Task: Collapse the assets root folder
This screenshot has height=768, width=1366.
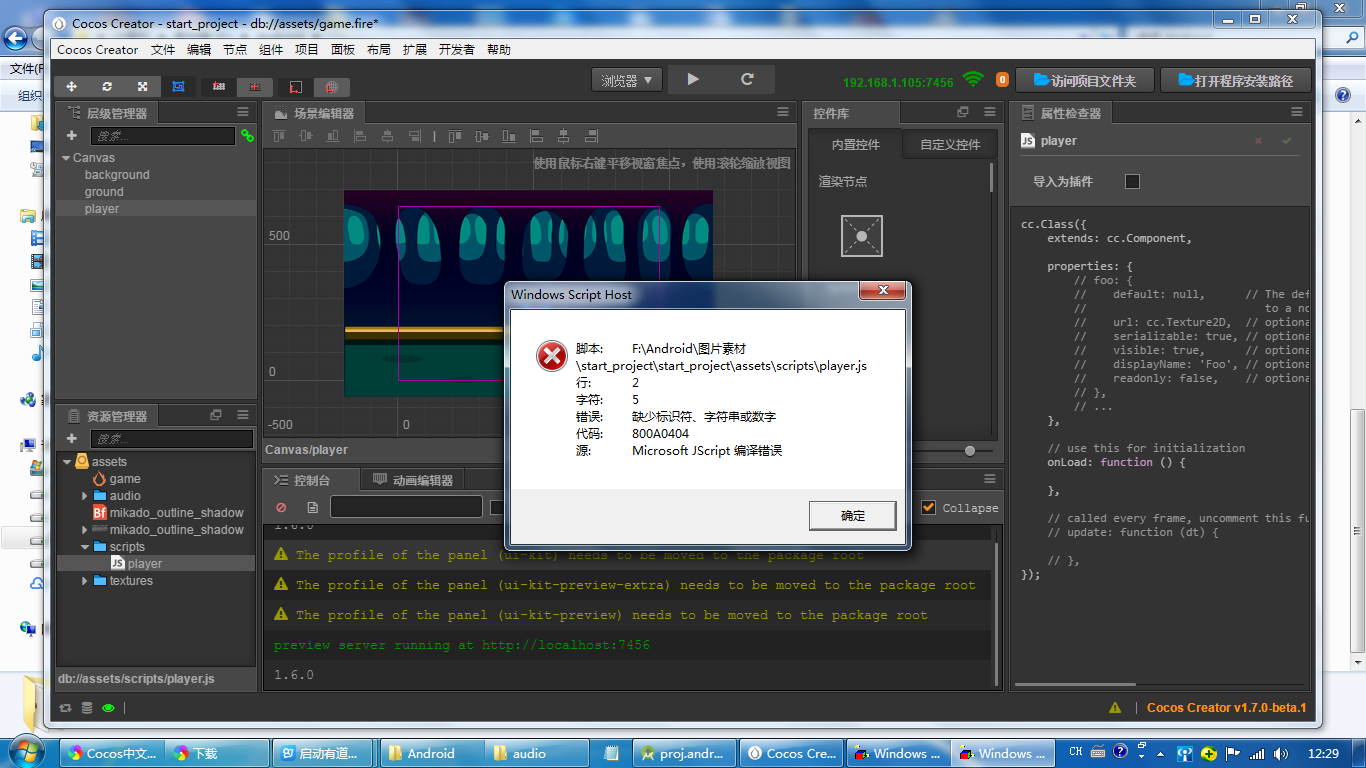Action: pos(68,462)
